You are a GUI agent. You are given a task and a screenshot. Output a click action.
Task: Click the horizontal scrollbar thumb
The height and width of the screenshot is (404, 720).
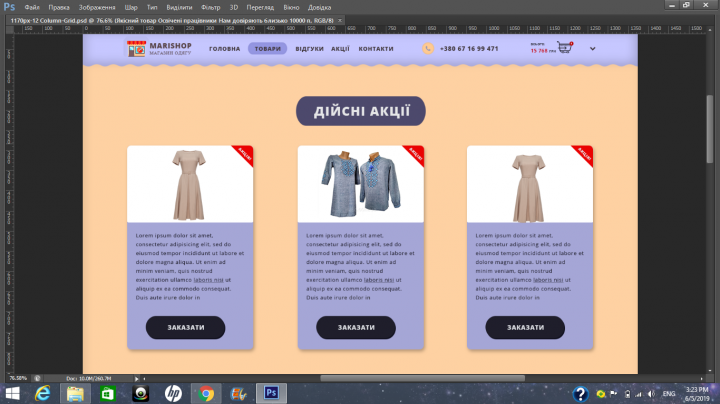[x=422, y=378]
